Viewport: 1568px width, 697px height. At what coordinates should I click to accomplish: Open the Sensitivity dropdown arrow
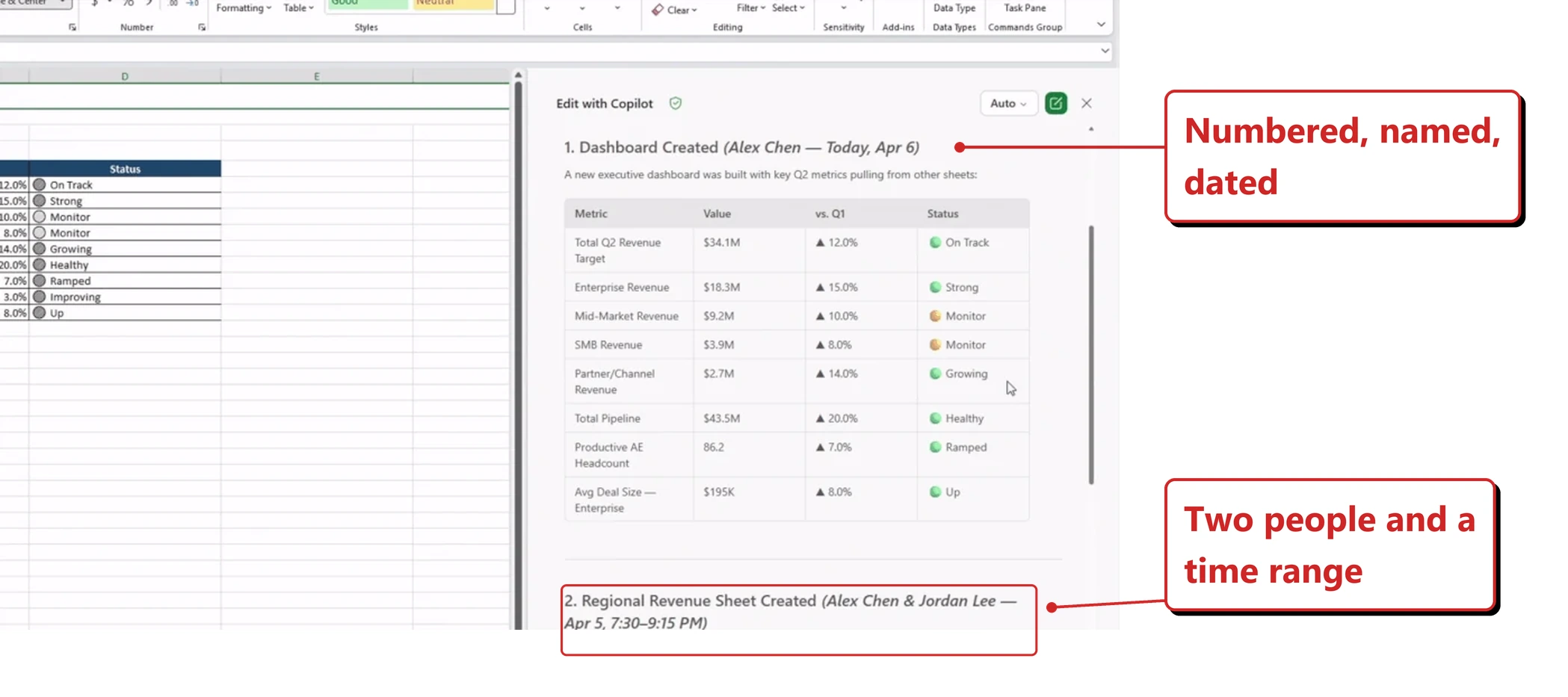pyautogui.click(x=844, y=8)
